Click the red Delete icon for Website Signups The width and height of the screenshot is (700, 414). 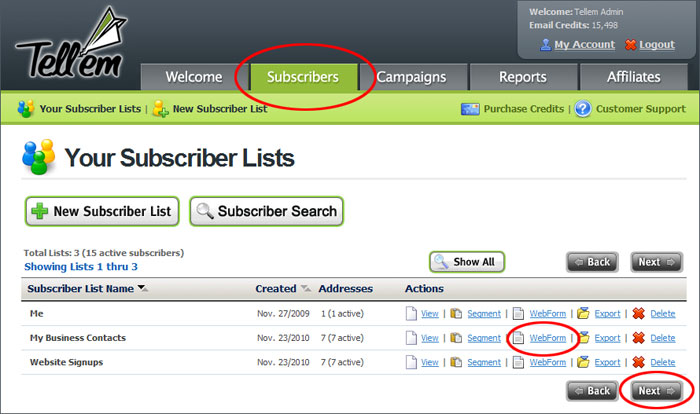[638, 362]
